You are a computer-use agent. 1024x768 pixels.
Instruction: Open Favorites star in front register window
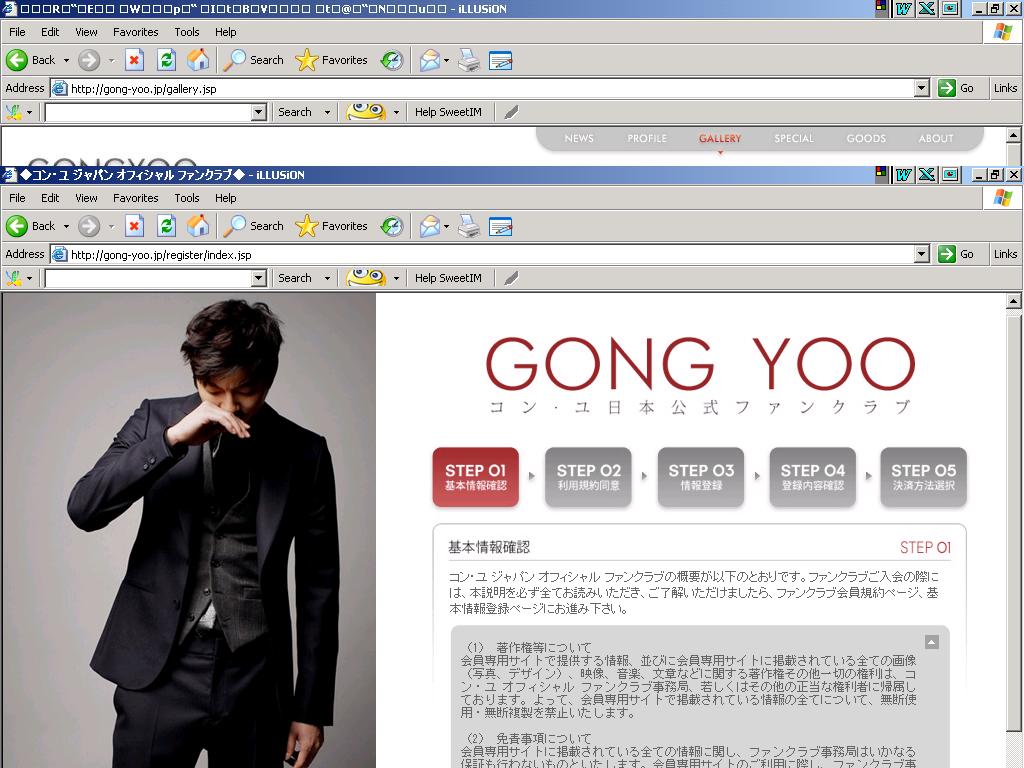(331, 226)
